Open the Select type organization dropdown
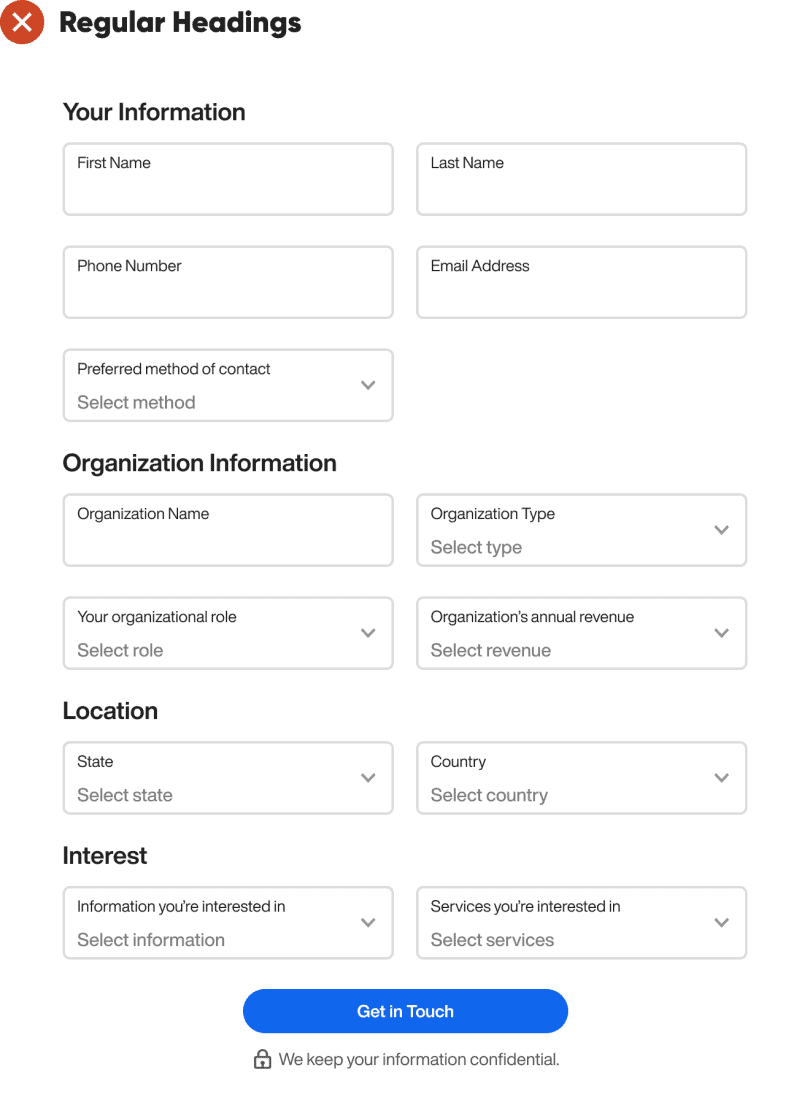The width and height of the screenshot is (810, 1097). click(x=581, y=530)
